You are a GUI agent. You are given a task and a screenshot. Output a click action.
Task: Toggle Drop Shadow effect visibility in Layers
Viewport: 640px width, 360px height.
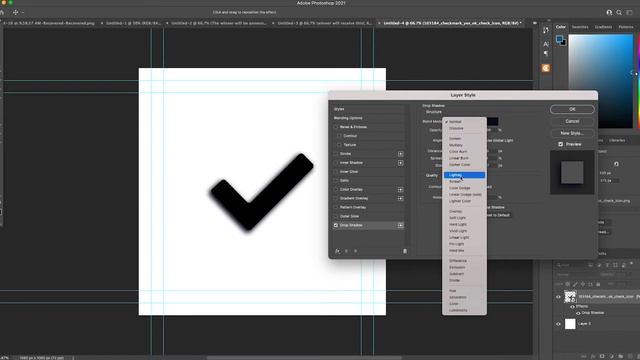point(578,313)
